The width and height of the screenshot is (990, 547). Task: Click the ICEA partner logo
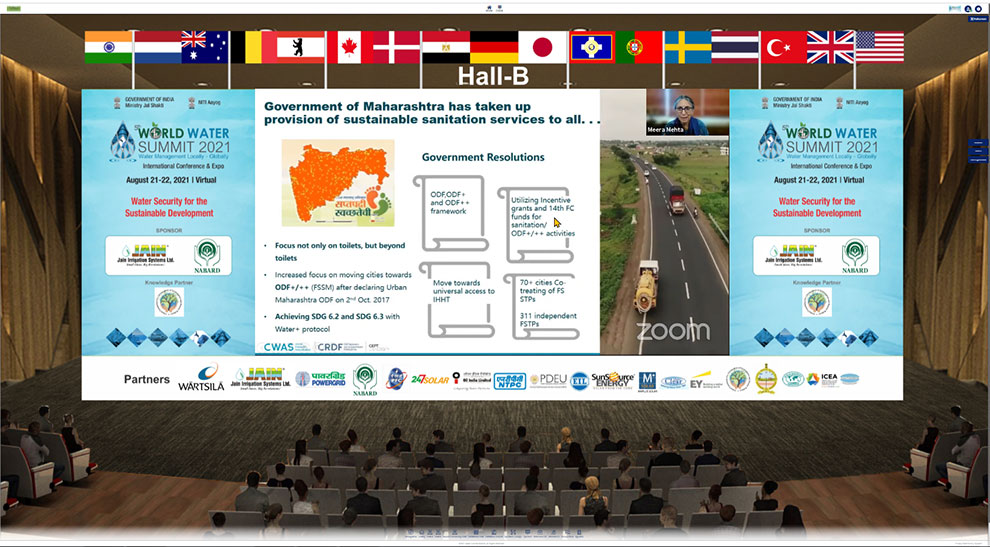[823, 379]
